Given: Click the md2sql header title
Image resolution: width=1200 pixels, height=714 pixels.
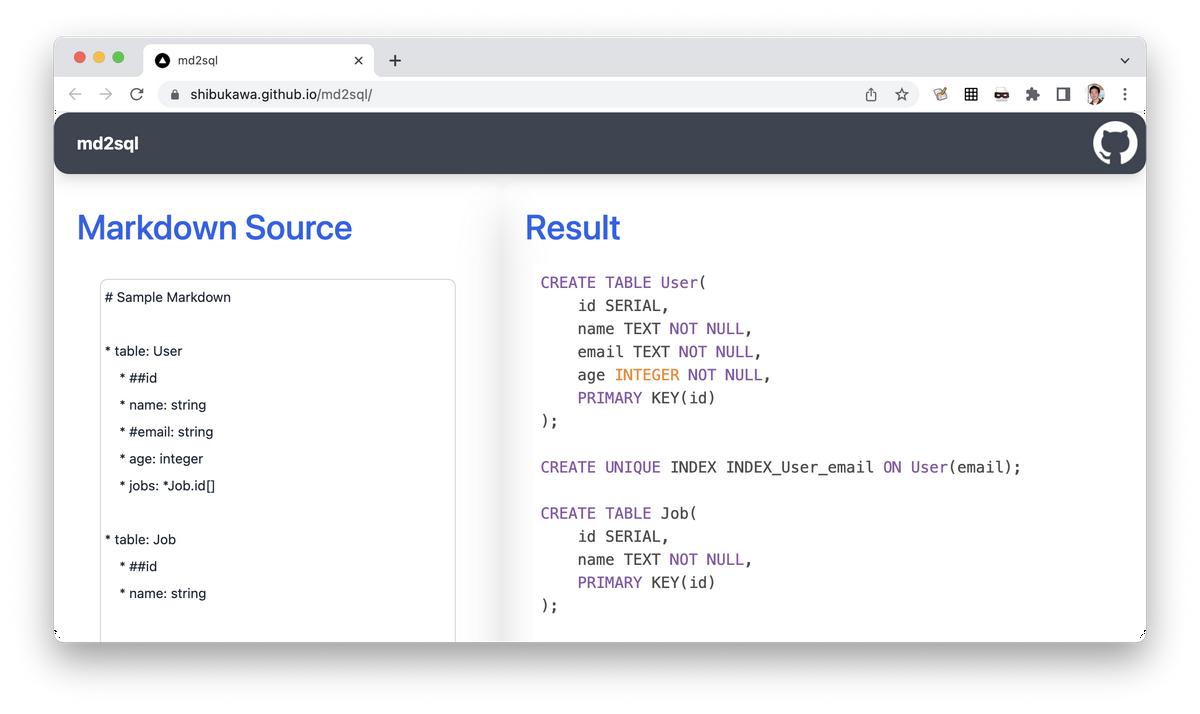Looking at the screenshot, I should (x=108, y=143).
